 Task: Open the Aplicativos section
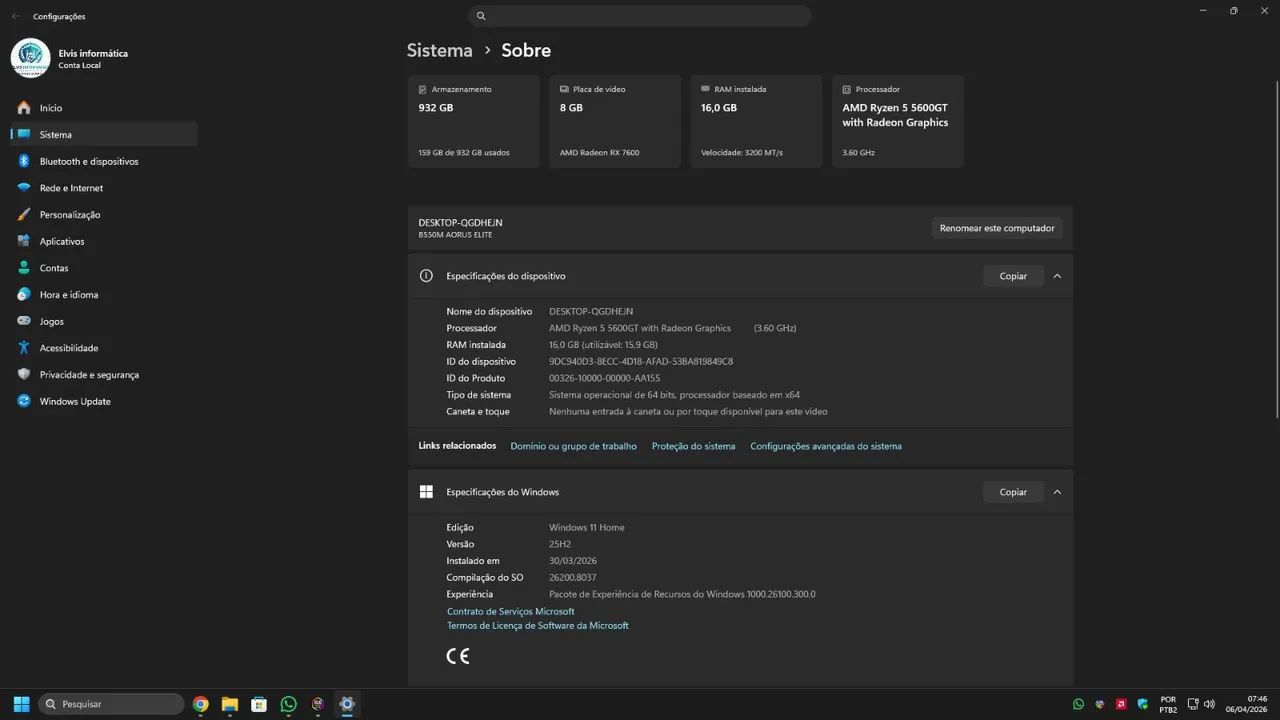coord(104,241)
